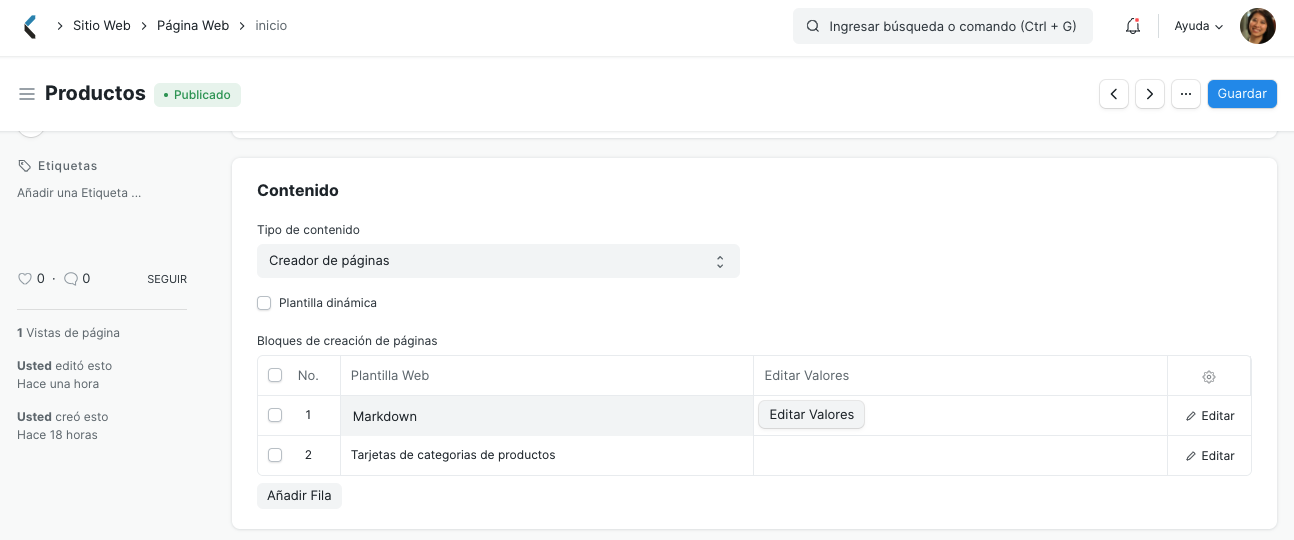Add a row with Añadir Fila

tap(299, 496)
